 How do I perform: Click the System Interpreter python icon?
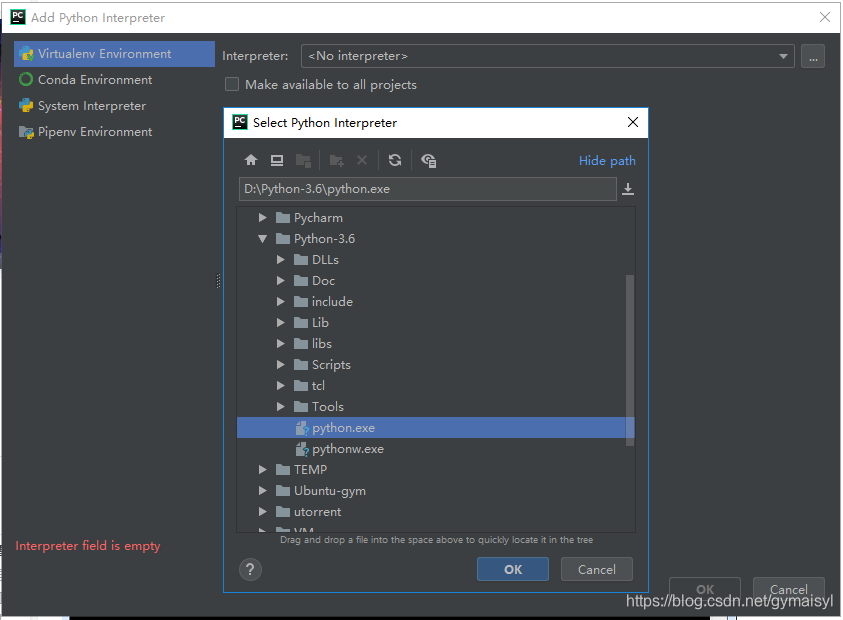[26, 105]
